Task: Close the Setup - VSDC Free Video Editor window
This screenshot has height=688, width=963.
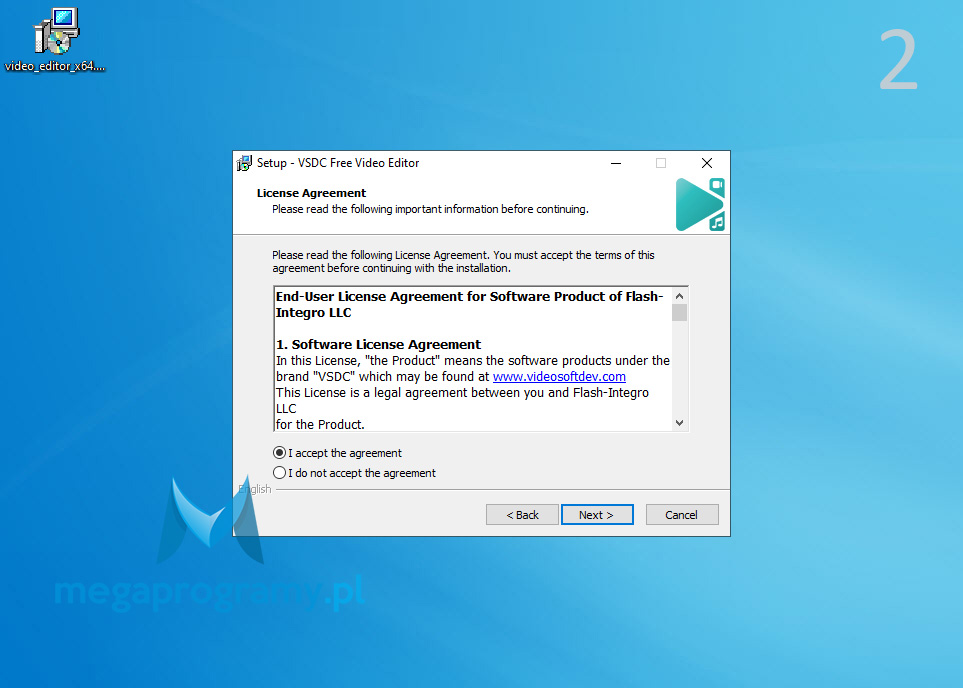Action: pyautogui.click(x=707, y=163)
